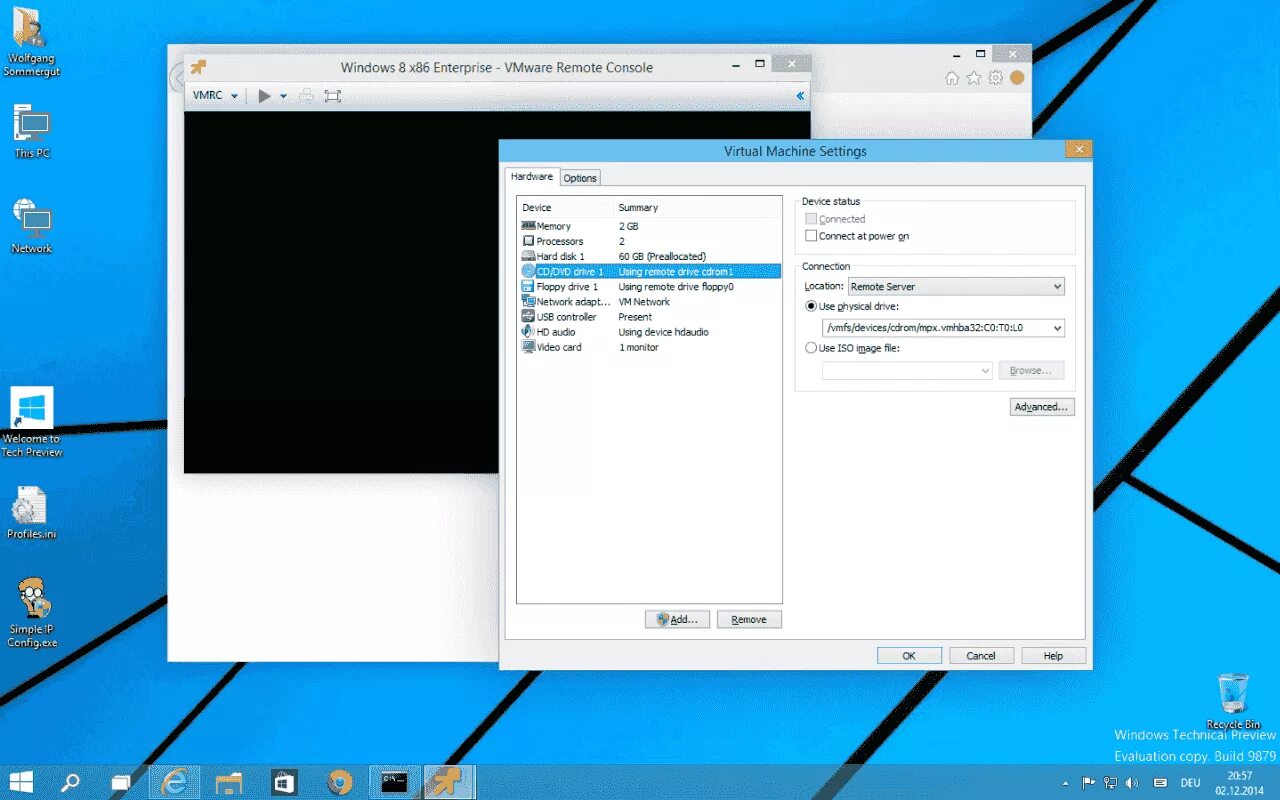Click the double-chevron collapse toolbar icon
This screenshot has width=1280, height=800.
(800, 96)
